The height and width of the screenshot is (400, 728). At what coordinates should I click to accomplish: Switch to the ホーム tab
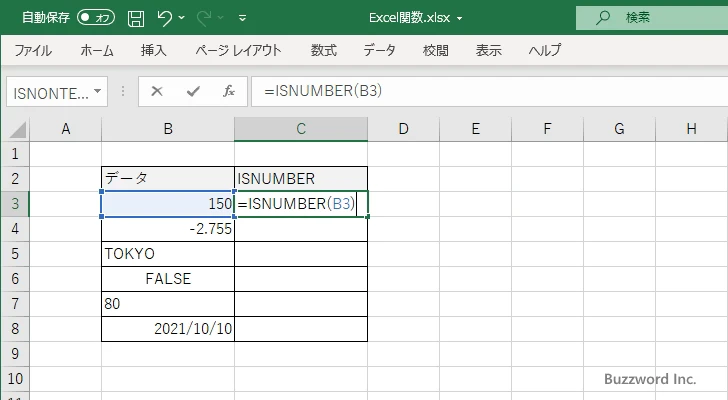97,50
